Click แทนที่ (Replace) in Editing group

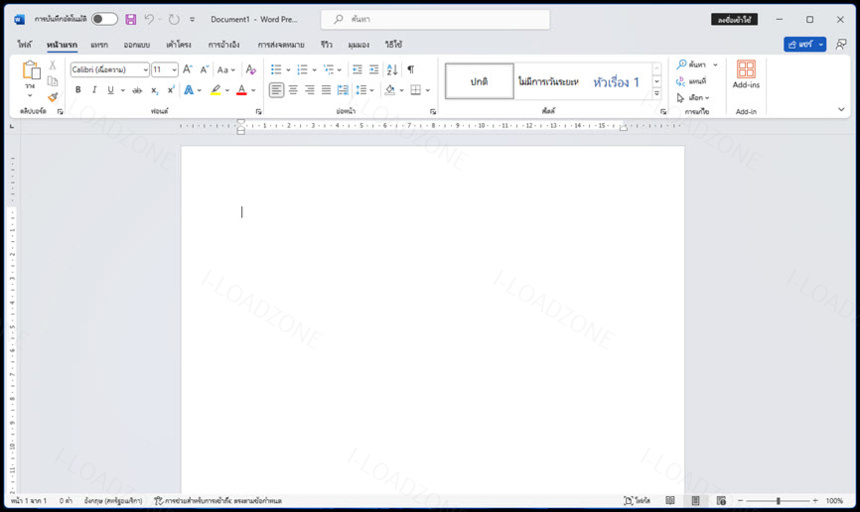pos(692,81)
